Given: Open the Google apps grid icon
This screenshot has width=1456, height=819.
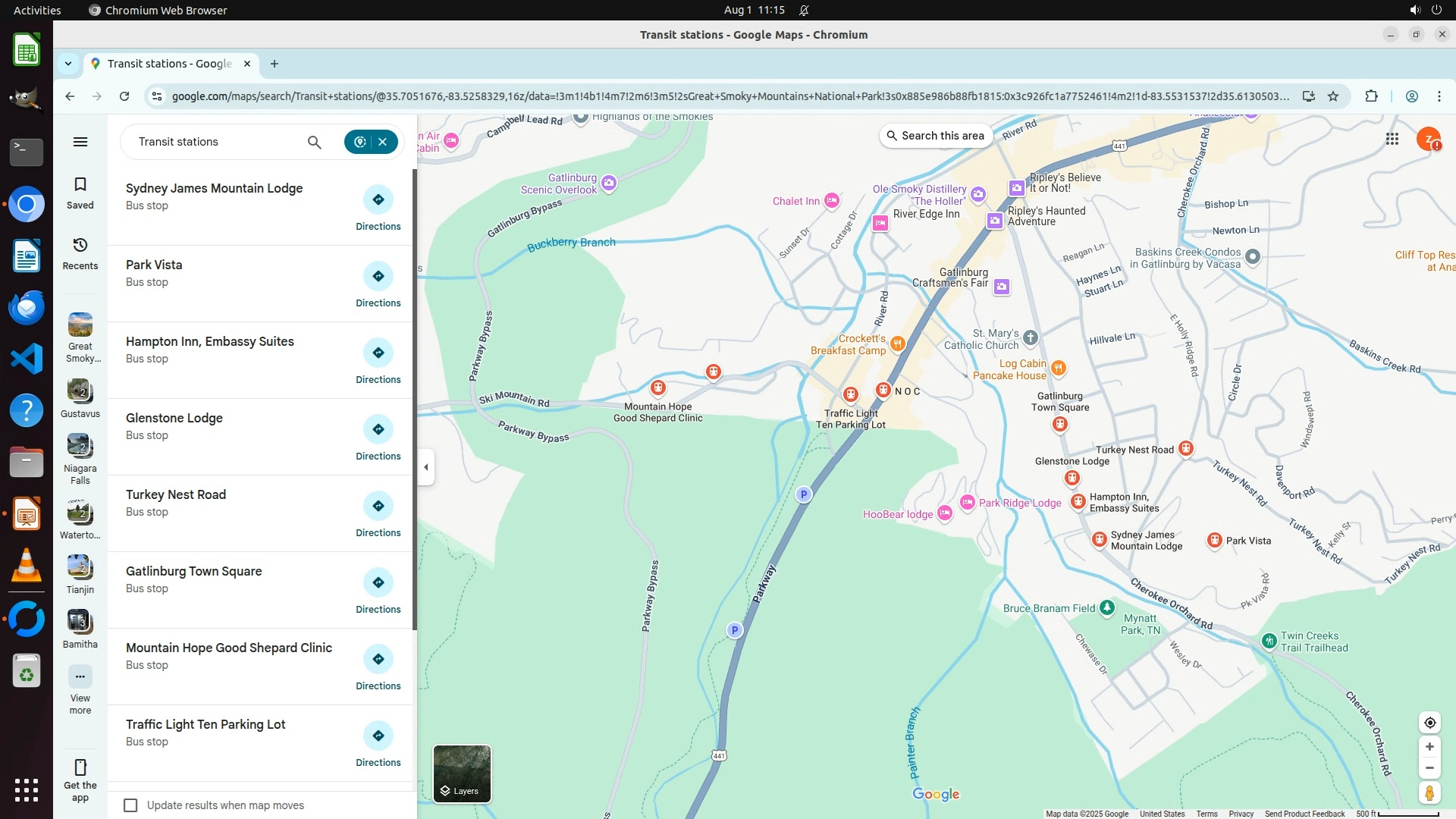Looking at the screenshot, I should coord(1392,139).
